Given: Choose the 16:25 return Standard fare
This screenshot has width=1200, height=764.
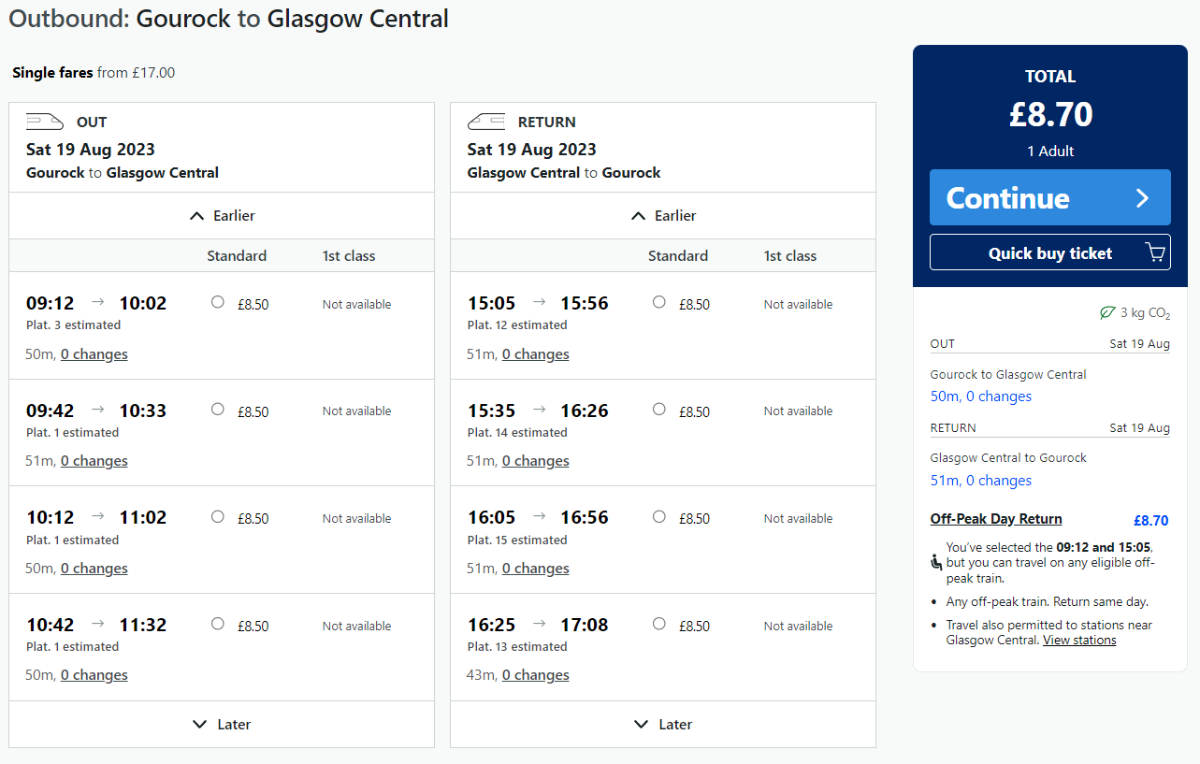Looking at the screenshot, I should click(659, 624).
